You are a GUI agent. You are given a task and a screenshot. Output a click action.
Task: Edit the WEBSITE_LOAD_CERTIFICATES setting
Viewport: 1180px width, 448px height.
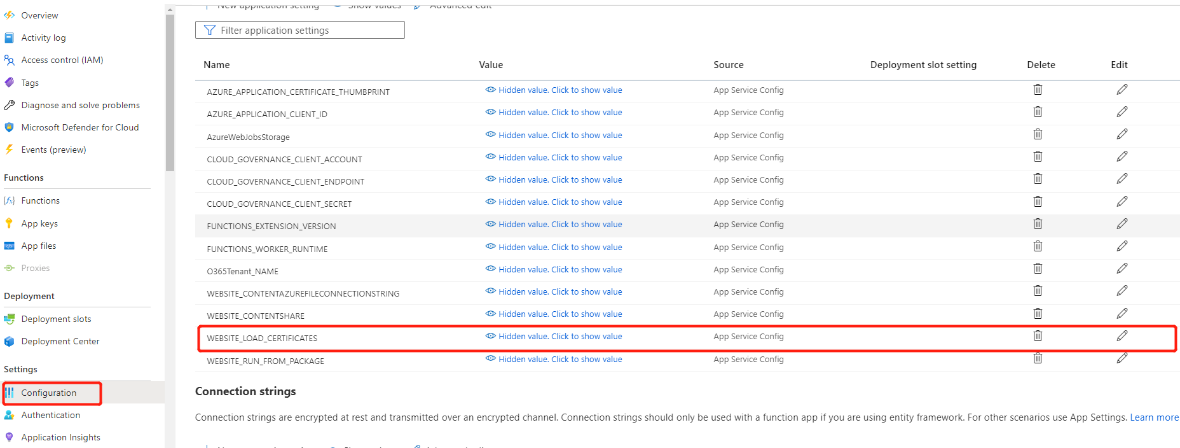[x=1122, y=336]
